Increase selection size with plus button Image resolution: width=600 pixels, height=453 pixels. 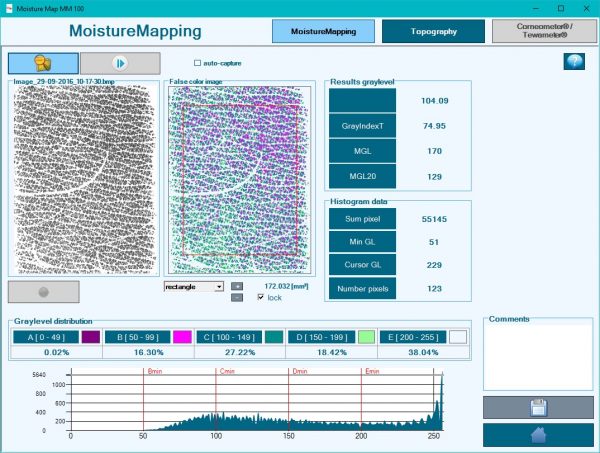click(237, 286)
